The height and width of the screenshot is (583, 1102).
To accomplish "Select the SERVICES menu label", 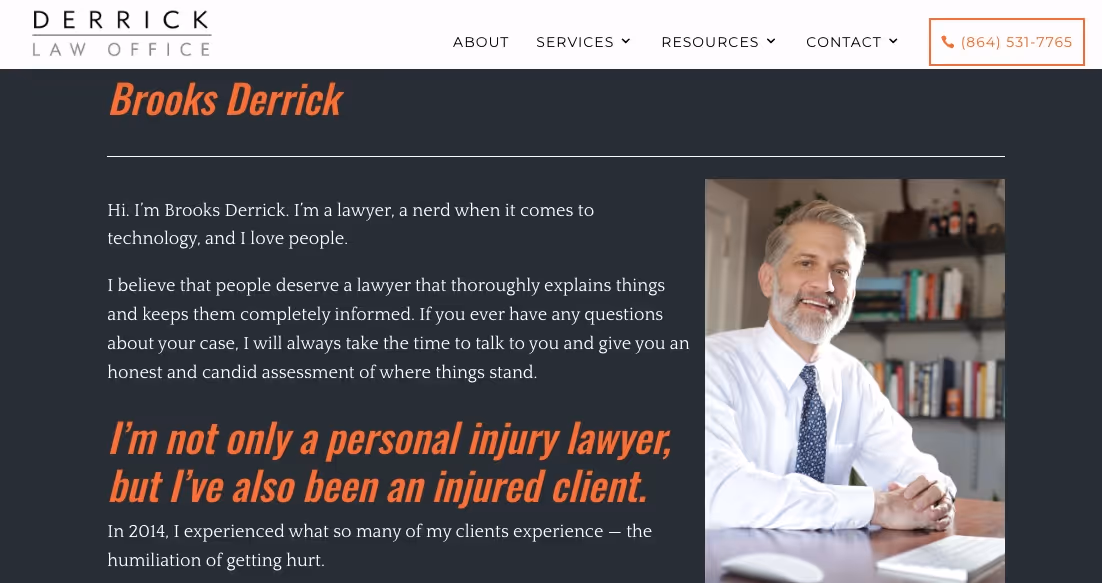I will point(575,42).
